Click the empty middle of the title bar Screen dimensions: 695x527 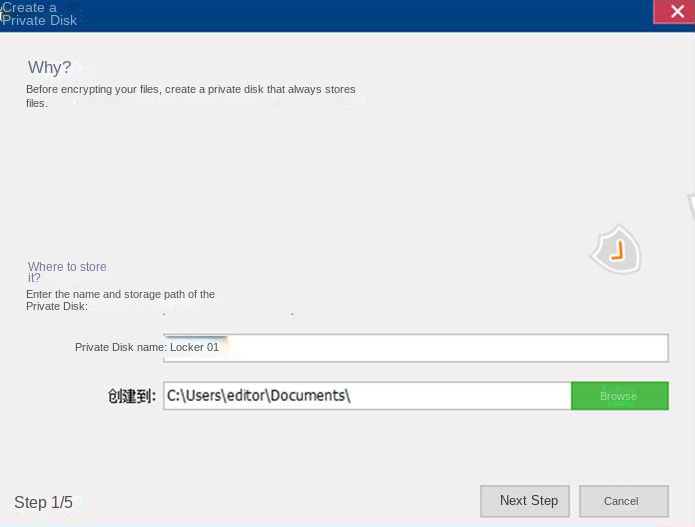(x=350, y=14)
